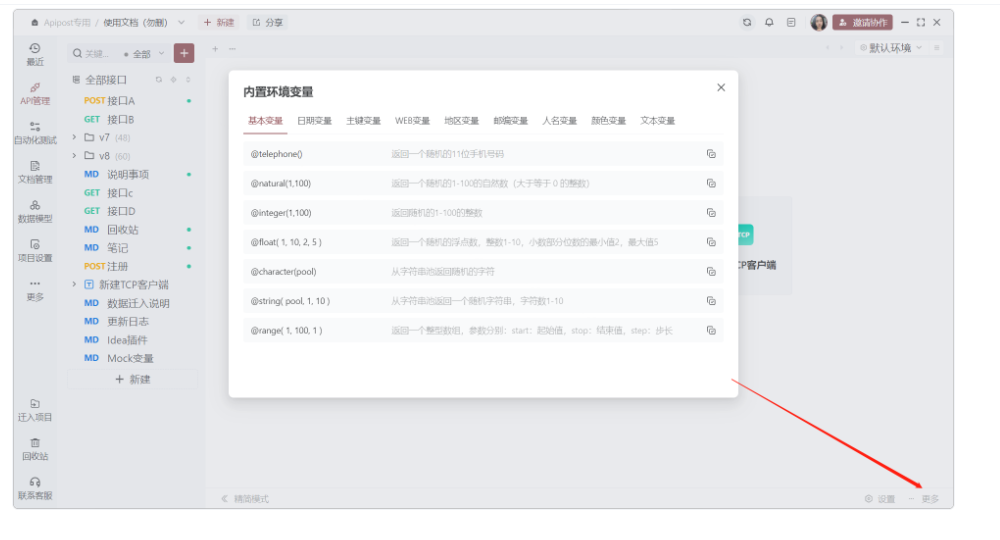The height and width of the screenshot is (540, 1000).
Task: Switch to the 人名变量 tab
Action: (559, 120)
